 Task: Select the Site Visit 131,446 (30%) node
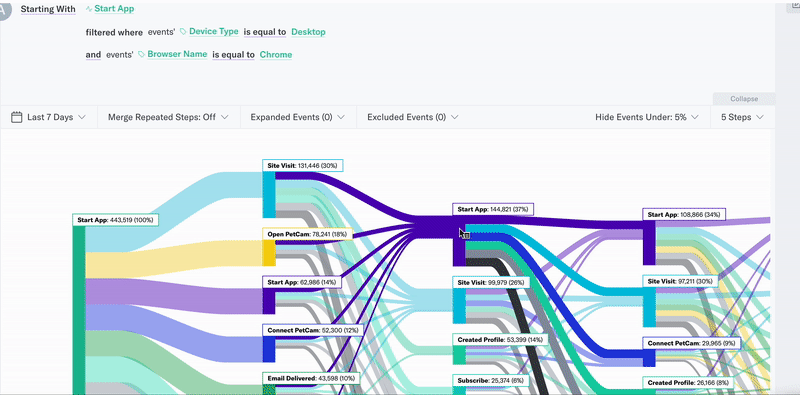tap(303, 166)
